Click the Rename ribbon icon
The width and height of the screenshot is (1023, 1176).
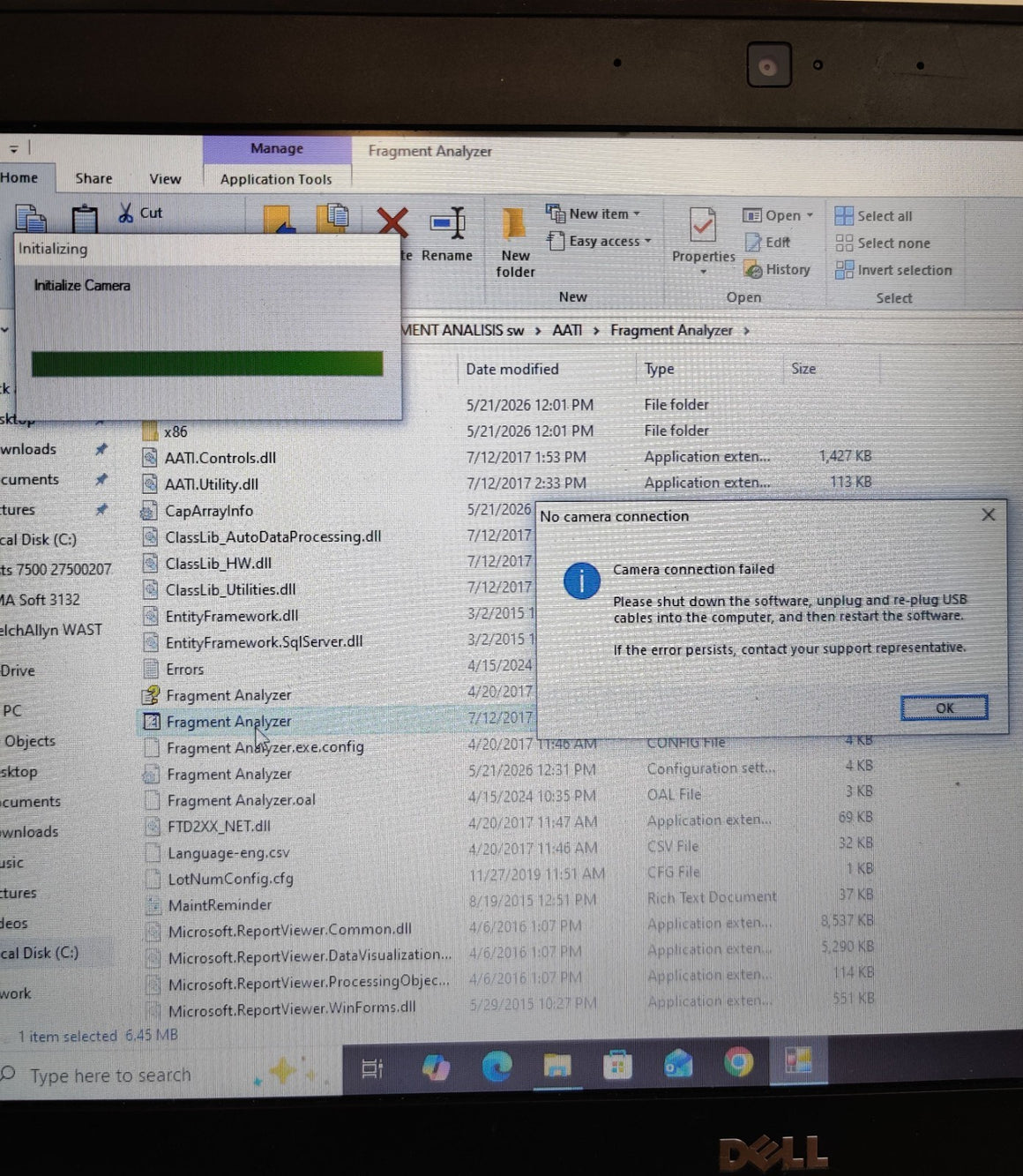pyautogui.click(x=447, y=223)
